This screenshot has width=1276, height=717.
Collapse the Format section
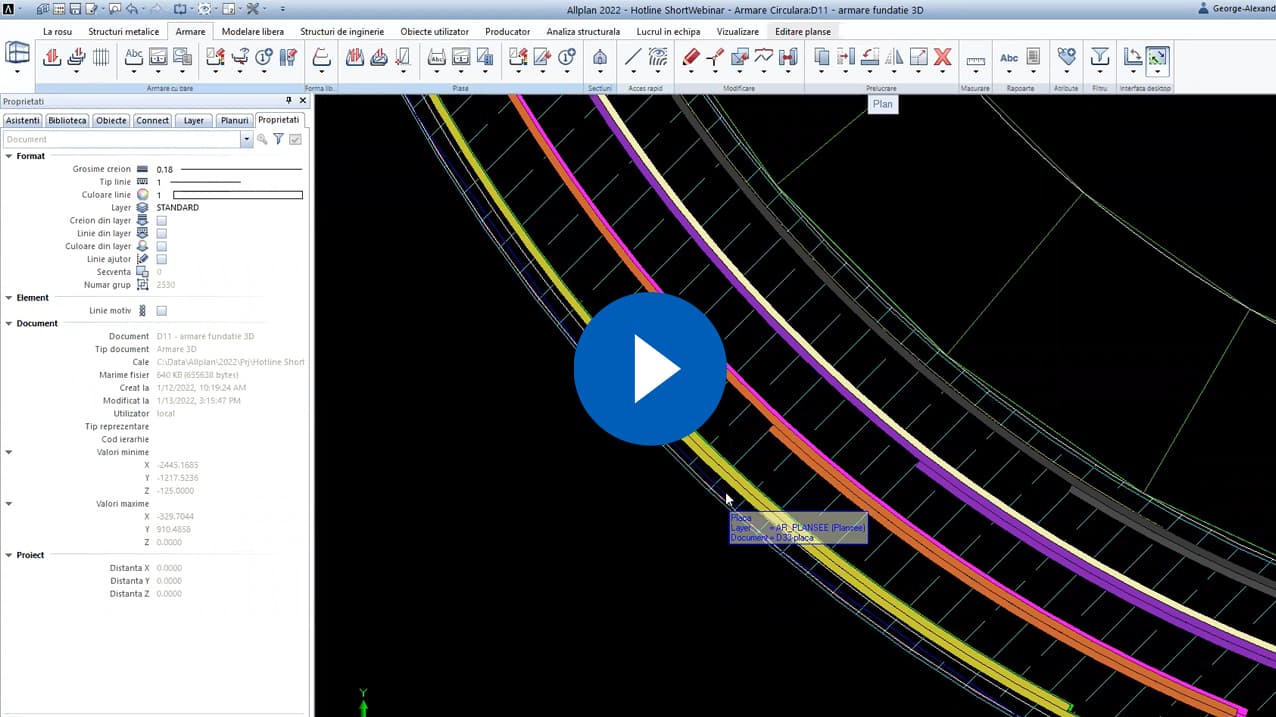pos(9,156)
